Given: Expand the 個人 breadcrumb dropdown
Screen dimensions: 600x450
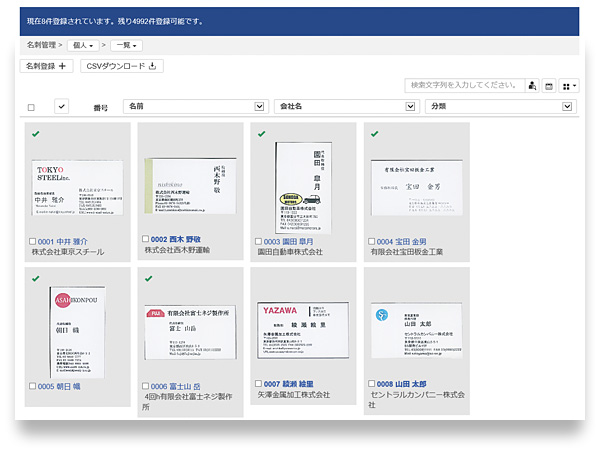Looking at the screenshot, I should (83, 46).
